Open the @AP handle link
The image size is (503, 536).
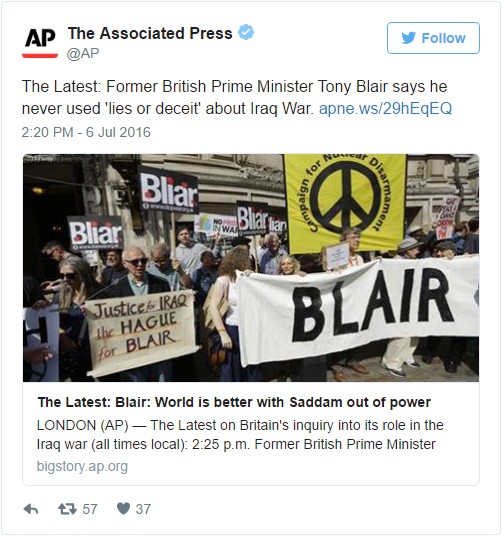tap(83, 54)
